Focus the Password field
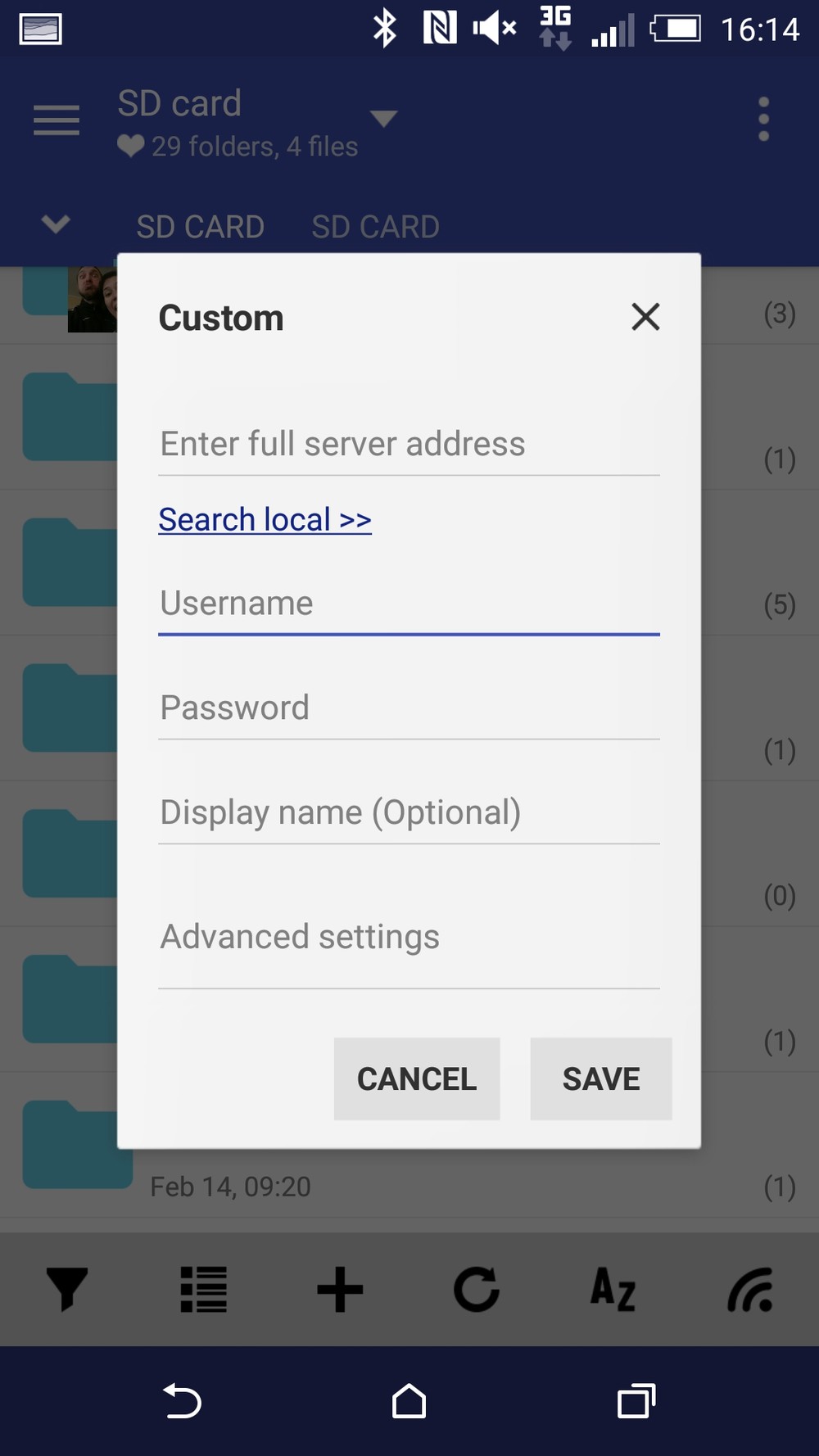 coord(408,708)
